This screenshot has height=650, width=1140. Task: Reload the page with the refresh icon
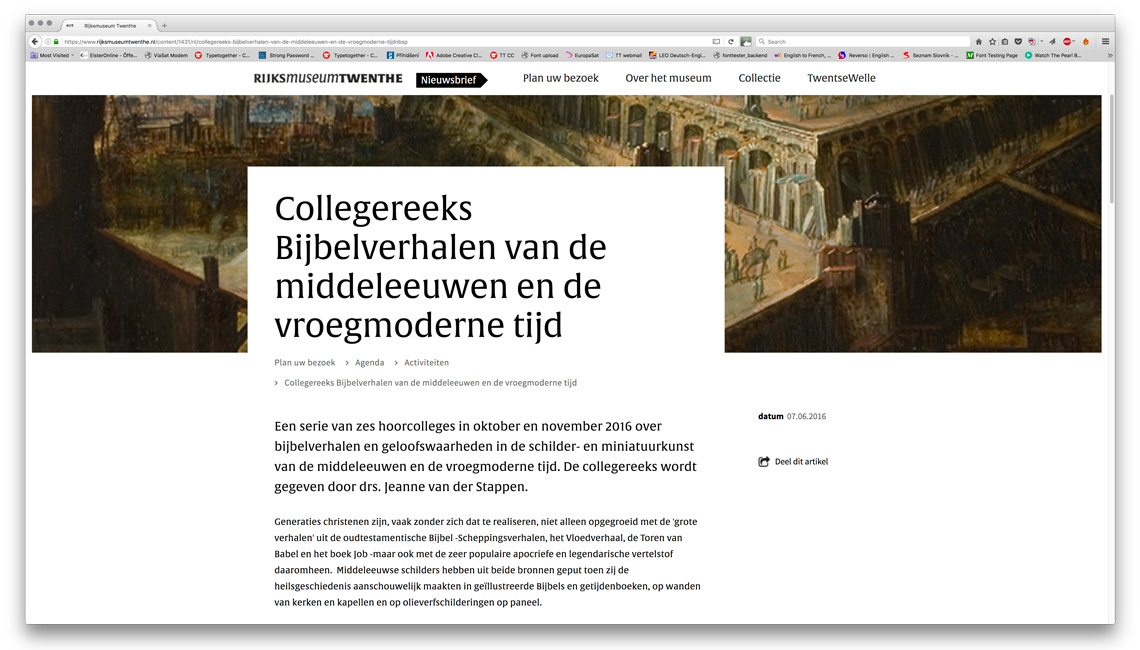[x=731, y=41]
